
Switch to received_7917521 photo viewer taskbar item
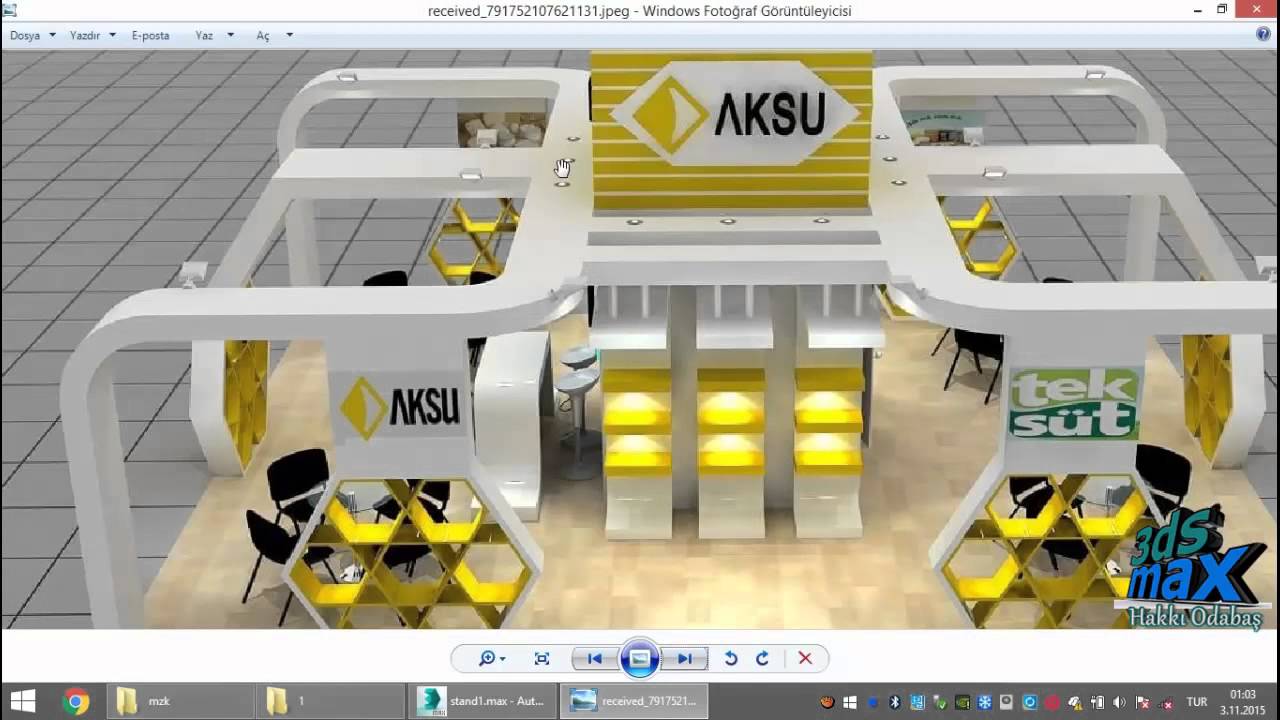tap(633, 701)
